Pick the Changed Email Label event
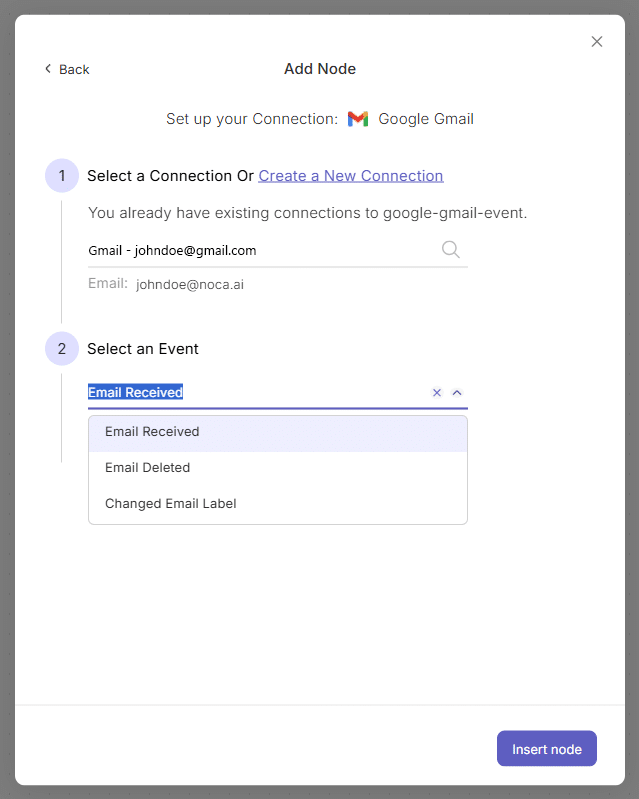Screen dimensions: 639x799 [x=278, y=503]
